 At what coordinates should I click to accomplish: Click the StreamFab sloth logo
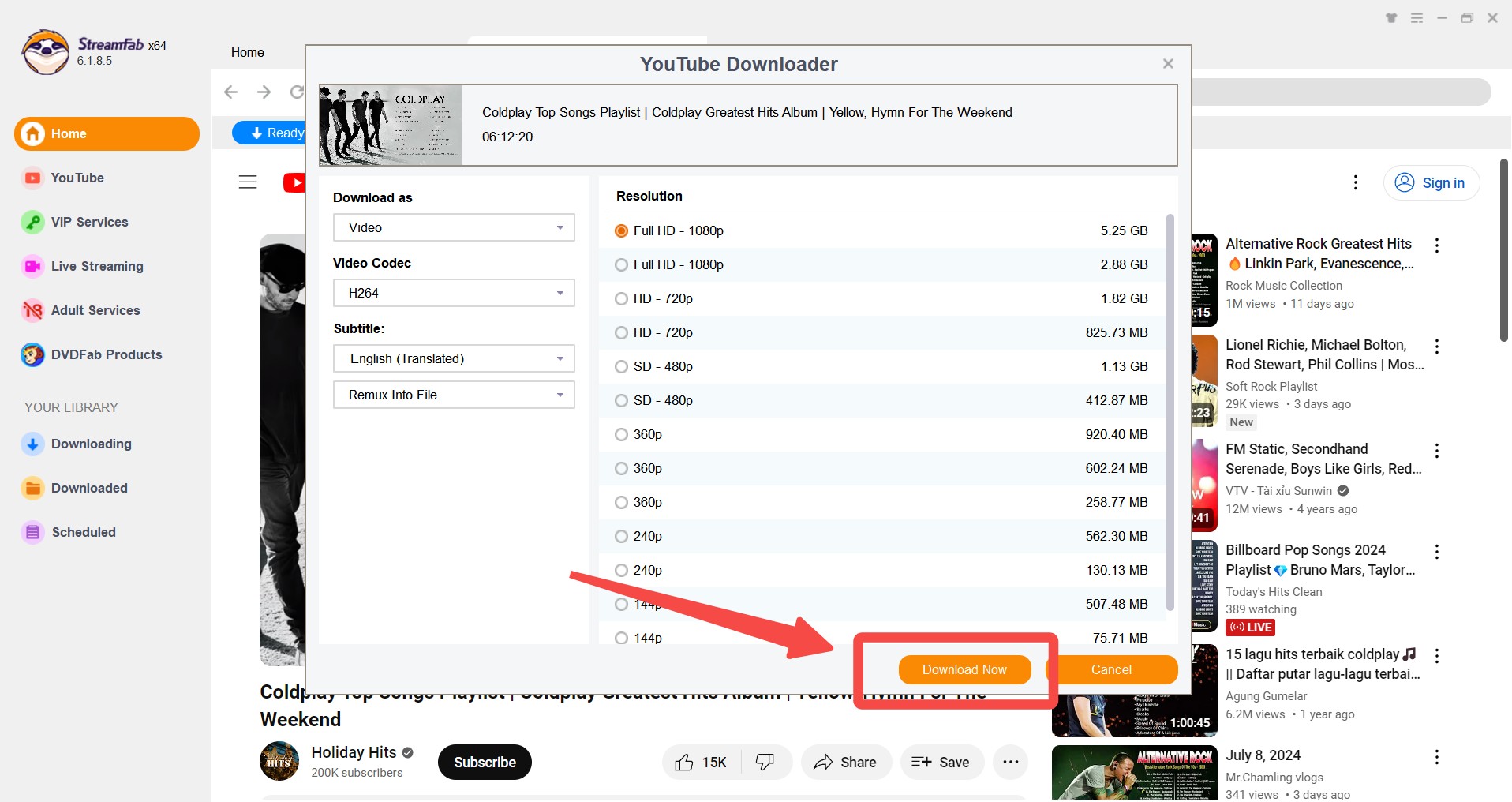45,52
